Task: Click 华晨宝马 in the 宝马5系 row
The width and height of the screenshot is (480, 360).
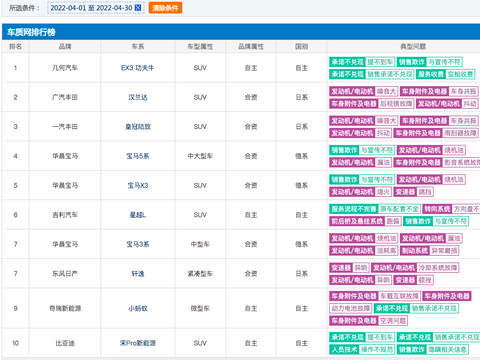Action: pyautogui.click(x=65, y=156)
